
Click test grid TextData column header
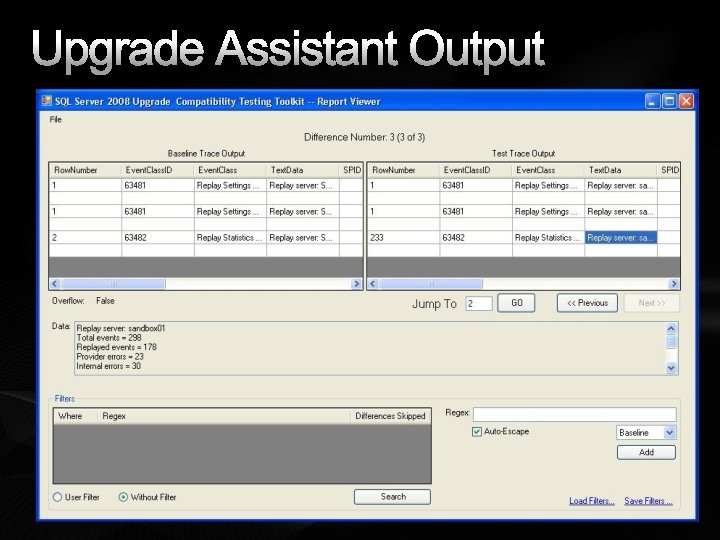pyautogui.click(x=621, y=170)
